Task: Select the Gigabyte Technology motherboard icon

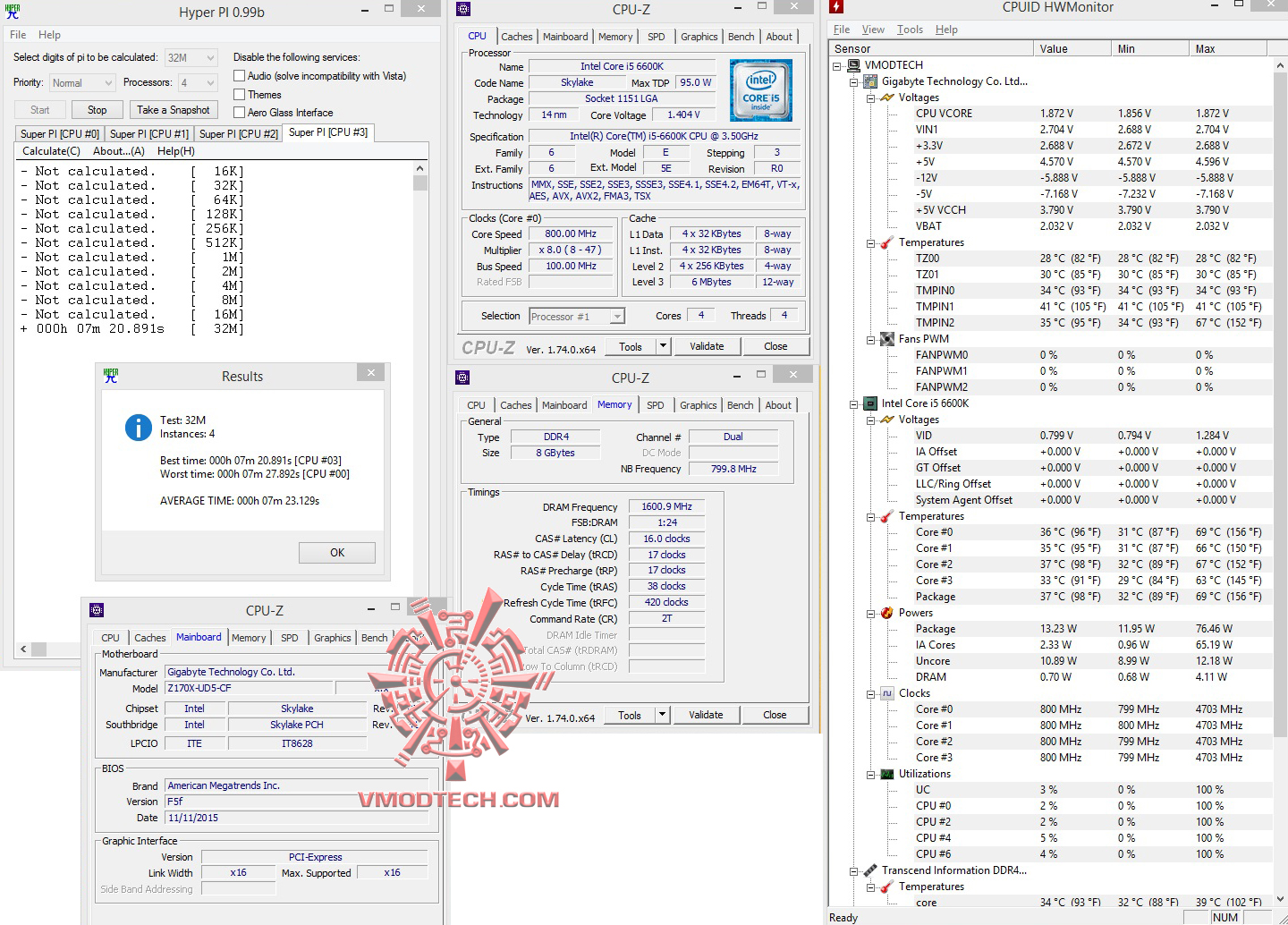Action: tap(871, 81)
